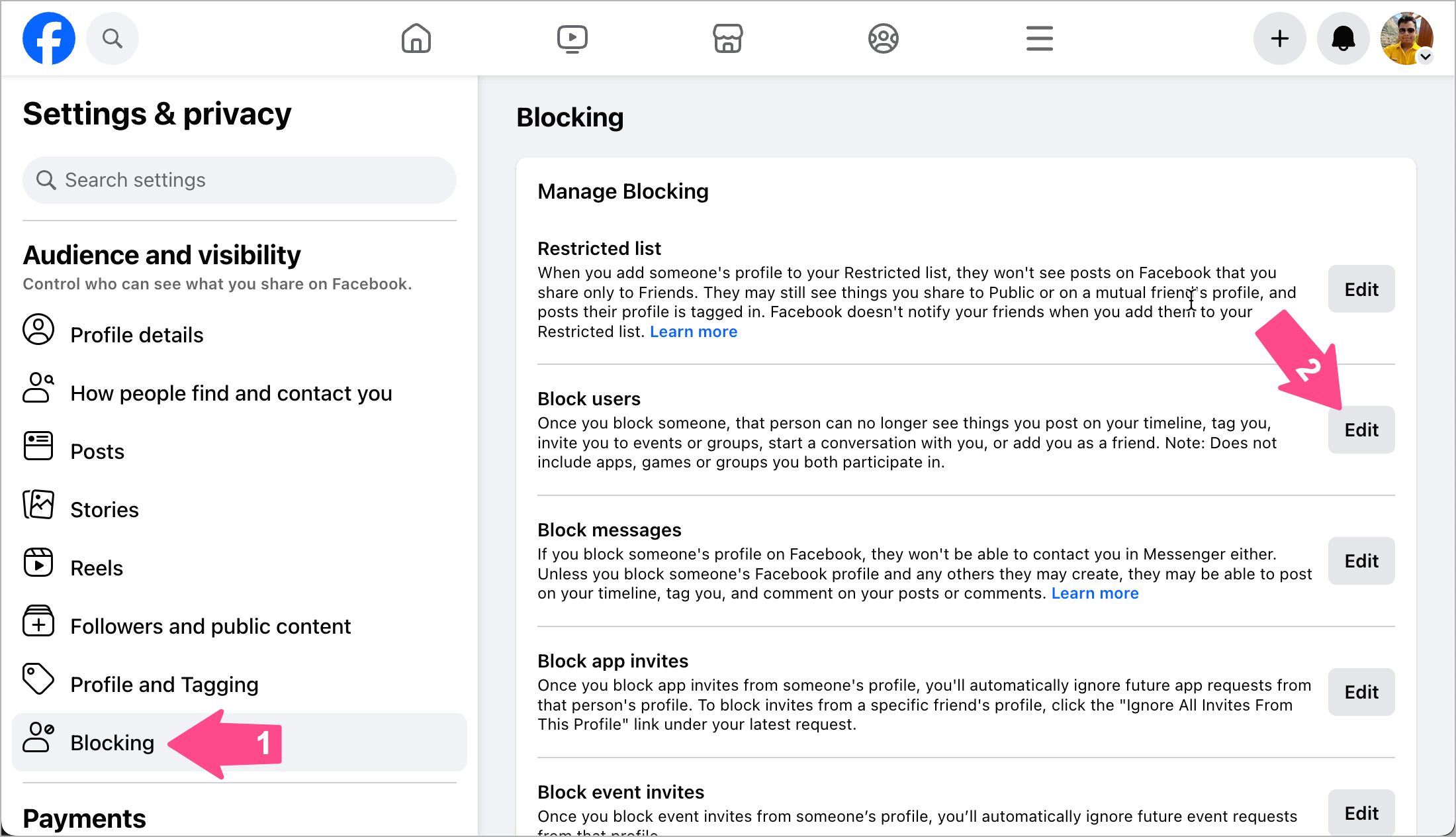1456x837 pixels.
Task: Open Learn more under Block messages
Action: pos(1095,593)
